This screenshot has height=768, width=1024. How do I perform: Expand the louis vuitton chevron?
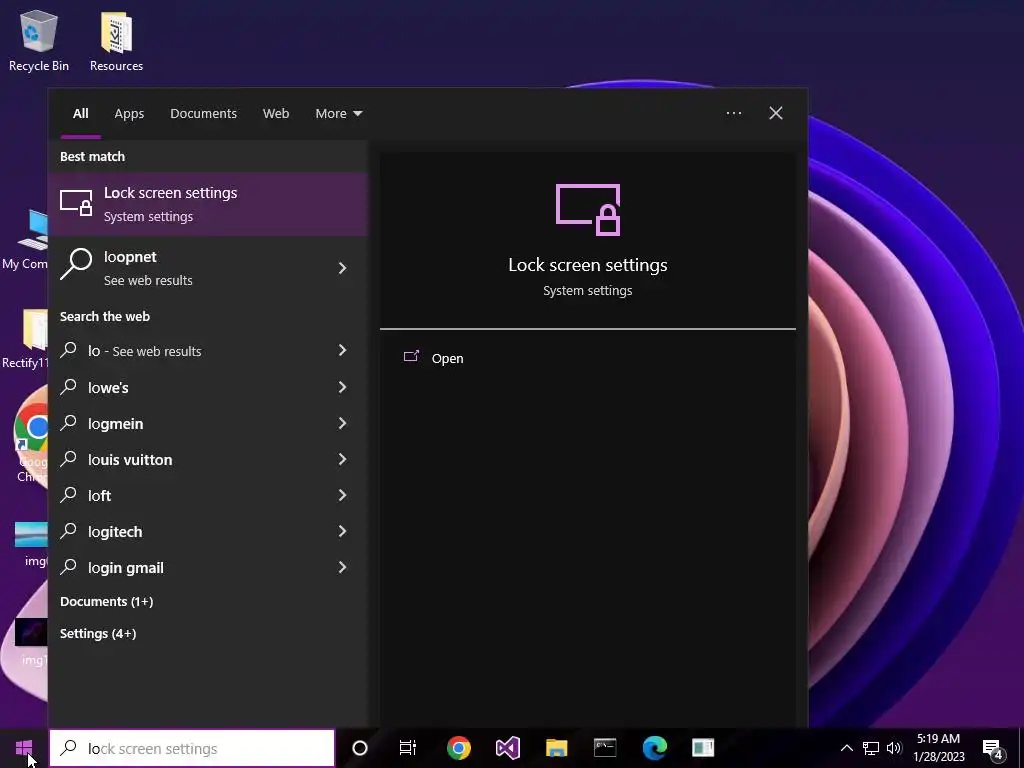pos(342,459)
